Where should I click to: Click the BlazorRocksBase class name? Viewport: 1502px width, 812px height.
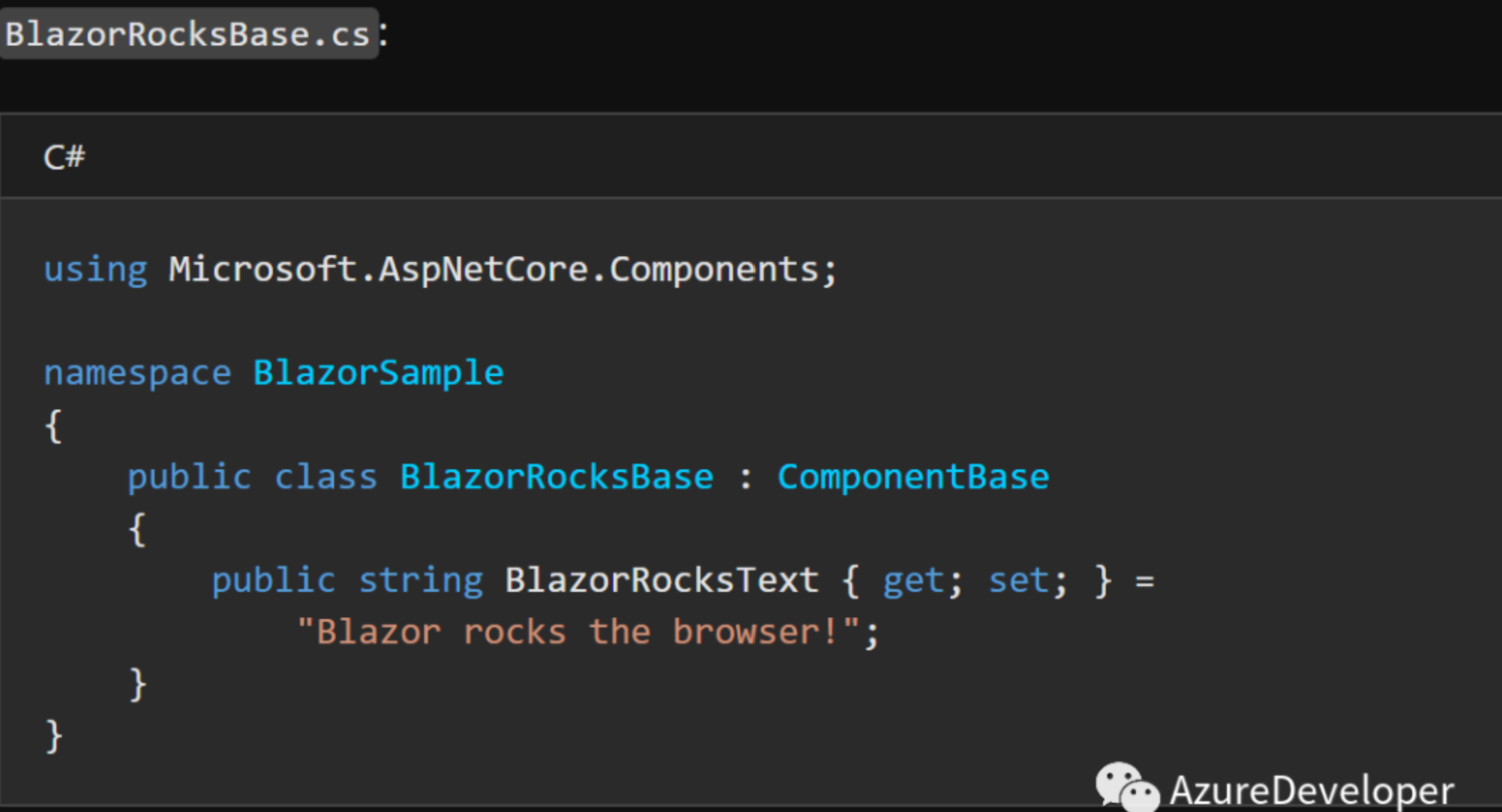click(x=556, y=477)
